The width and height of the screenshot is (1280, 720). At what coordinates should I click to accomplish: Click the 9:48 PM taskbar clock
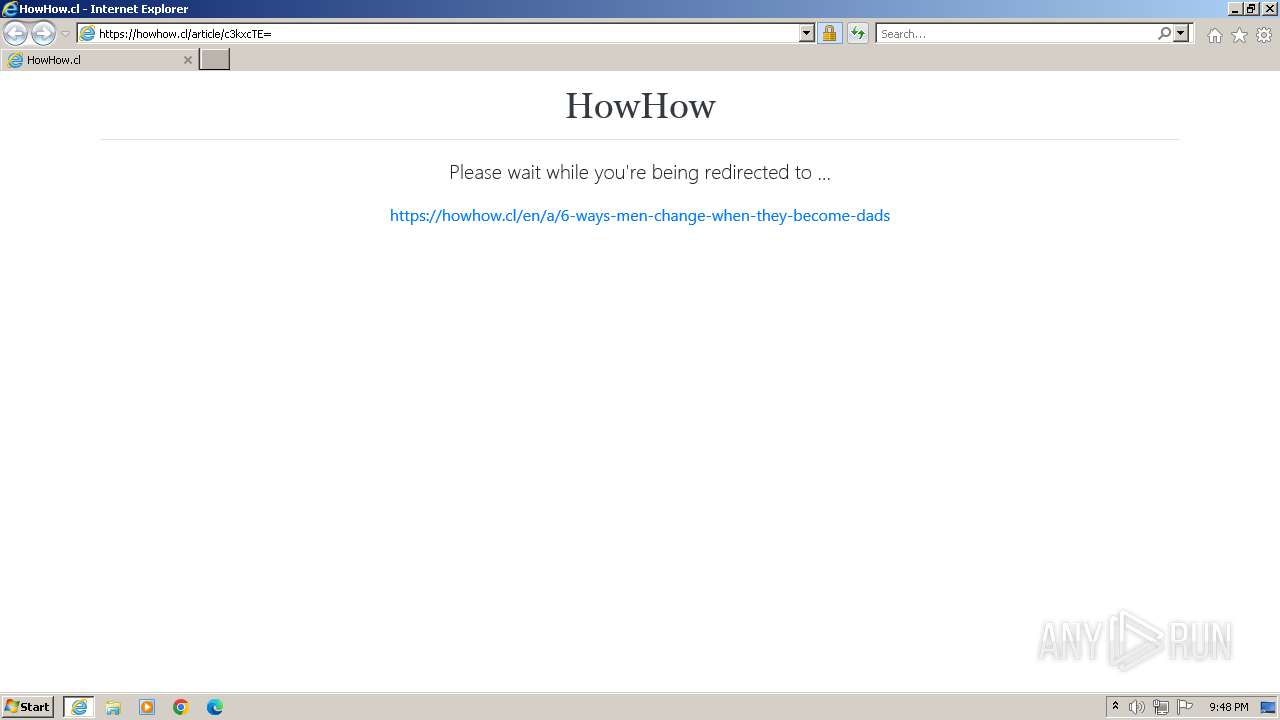(1228, 707)
